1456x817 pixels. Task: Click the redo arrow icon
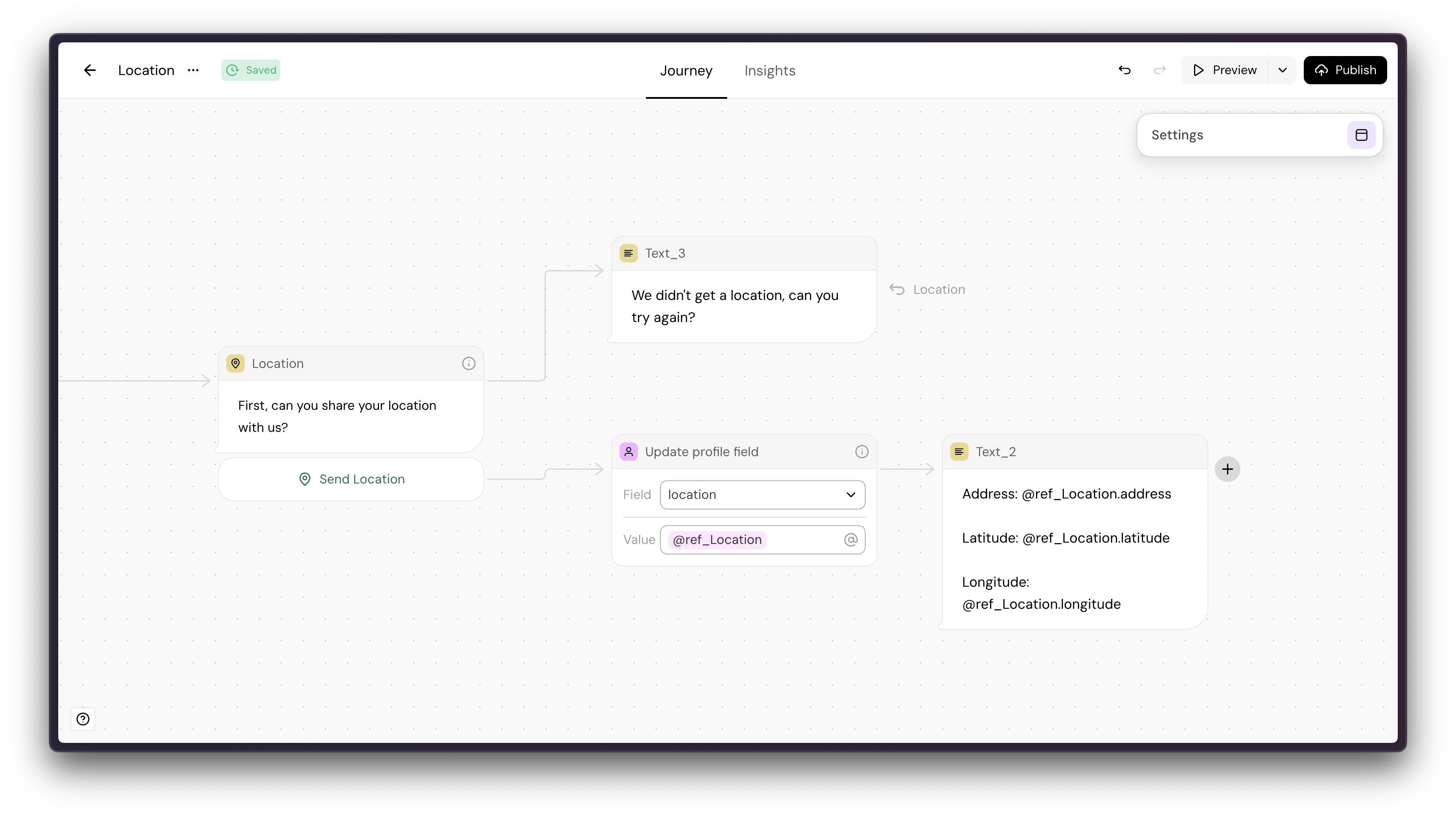1159,70
